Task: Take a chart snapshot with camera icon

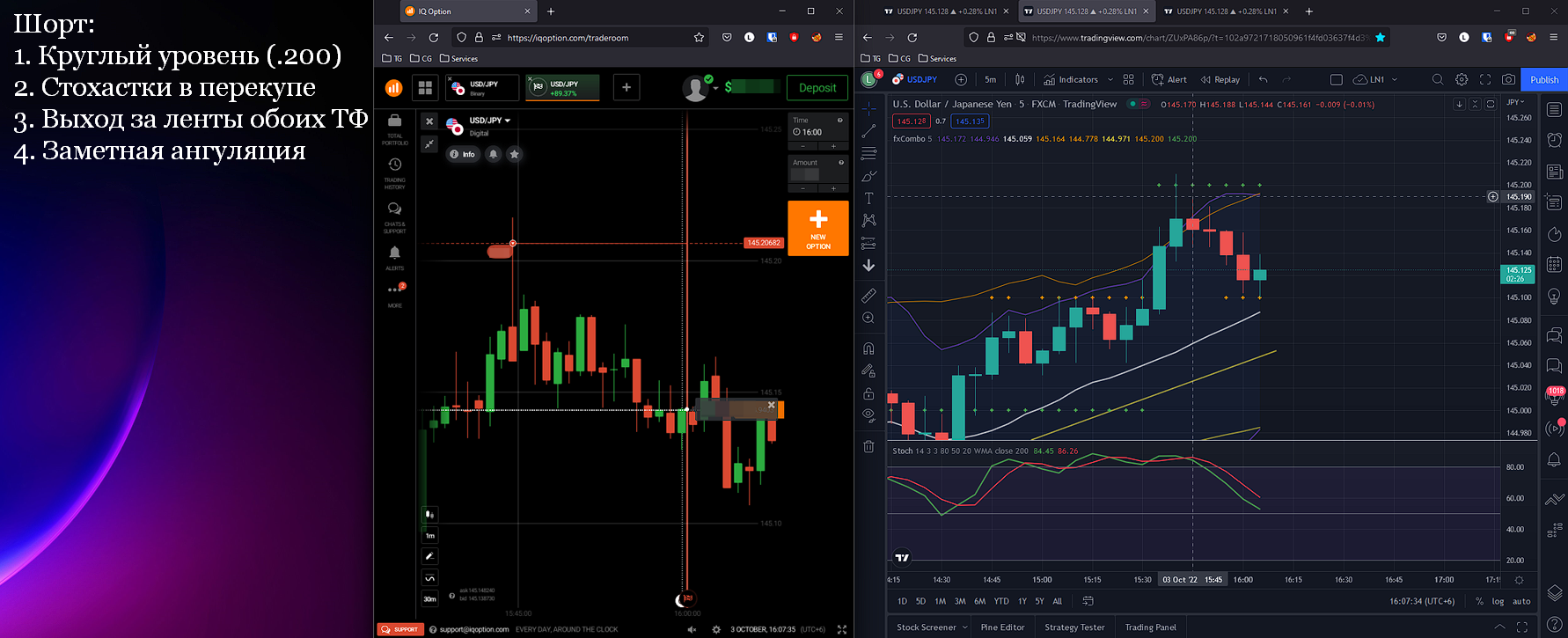Action: coord(1509,79)
